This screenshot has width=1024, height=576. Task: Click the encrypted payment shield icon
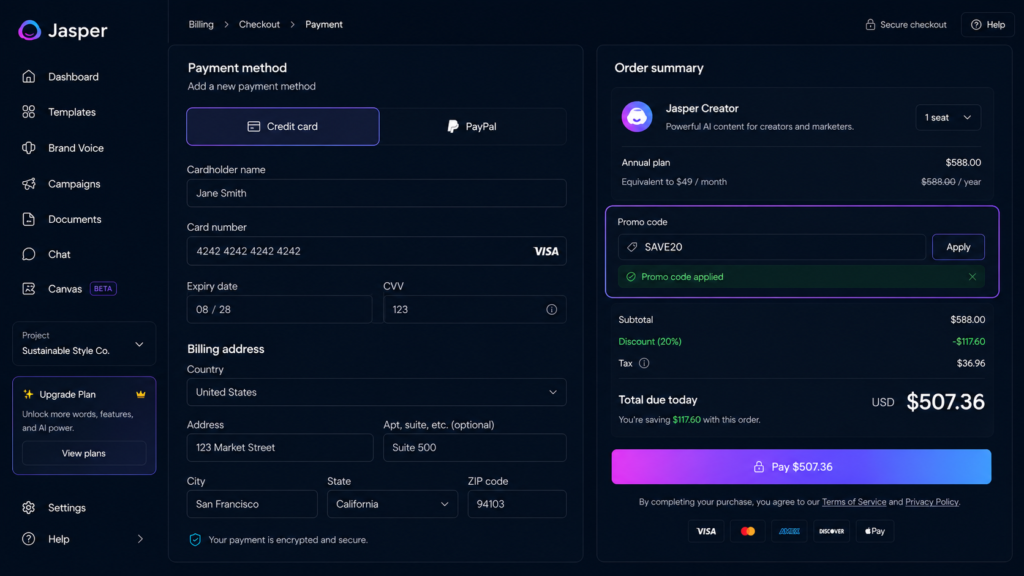pos(195,539)
